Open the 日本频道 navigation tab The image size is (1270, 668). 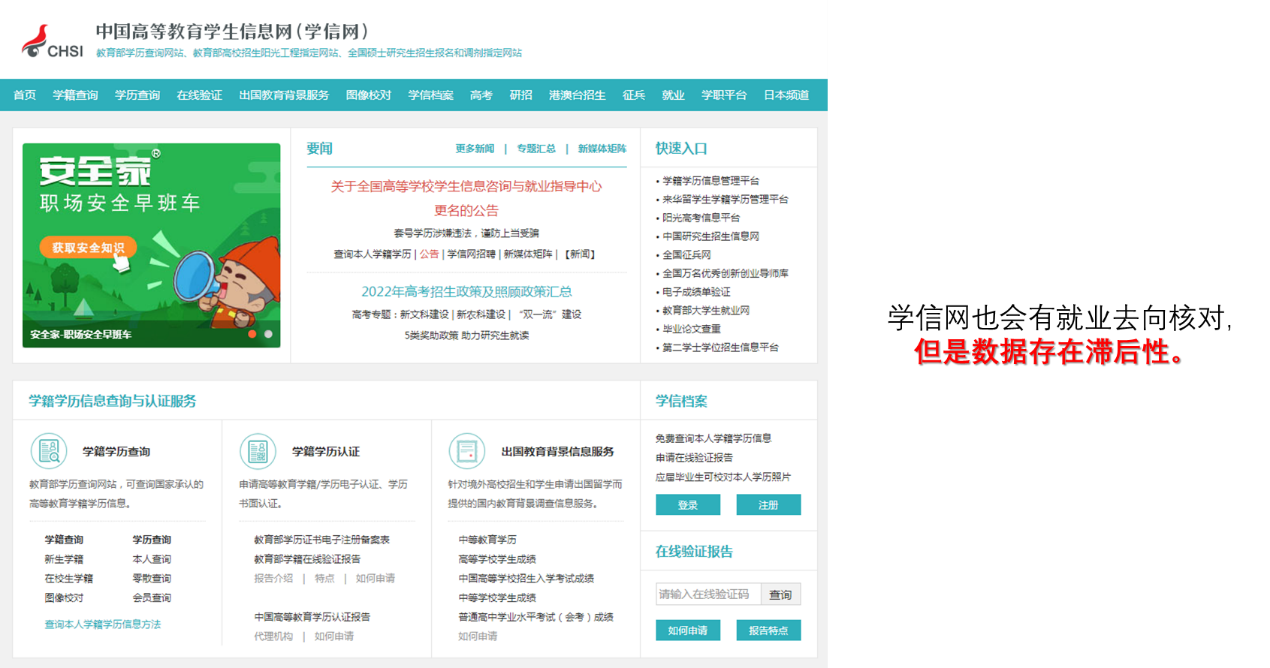[786, 95]
